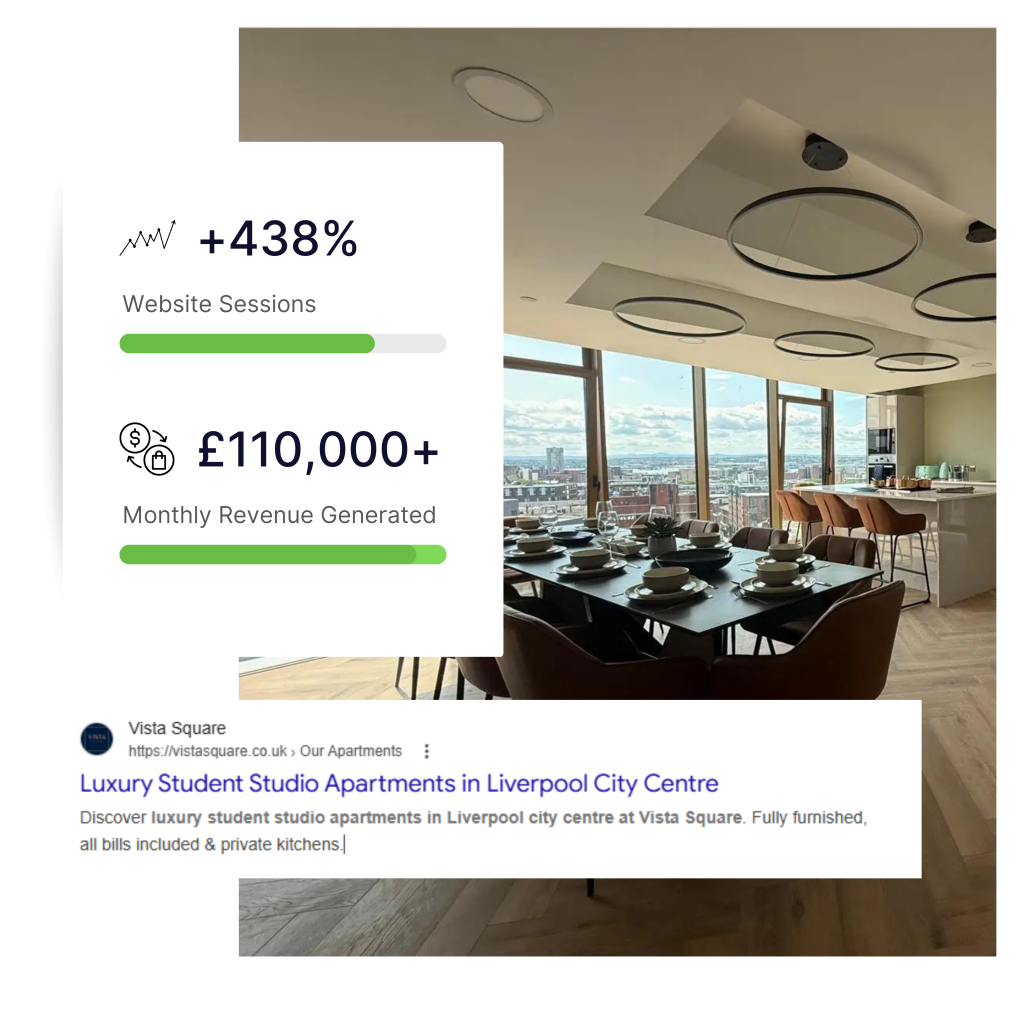This screenshot has width=1024, height=1024.
Task: Click the Vista Square site name
Action: 177,728
